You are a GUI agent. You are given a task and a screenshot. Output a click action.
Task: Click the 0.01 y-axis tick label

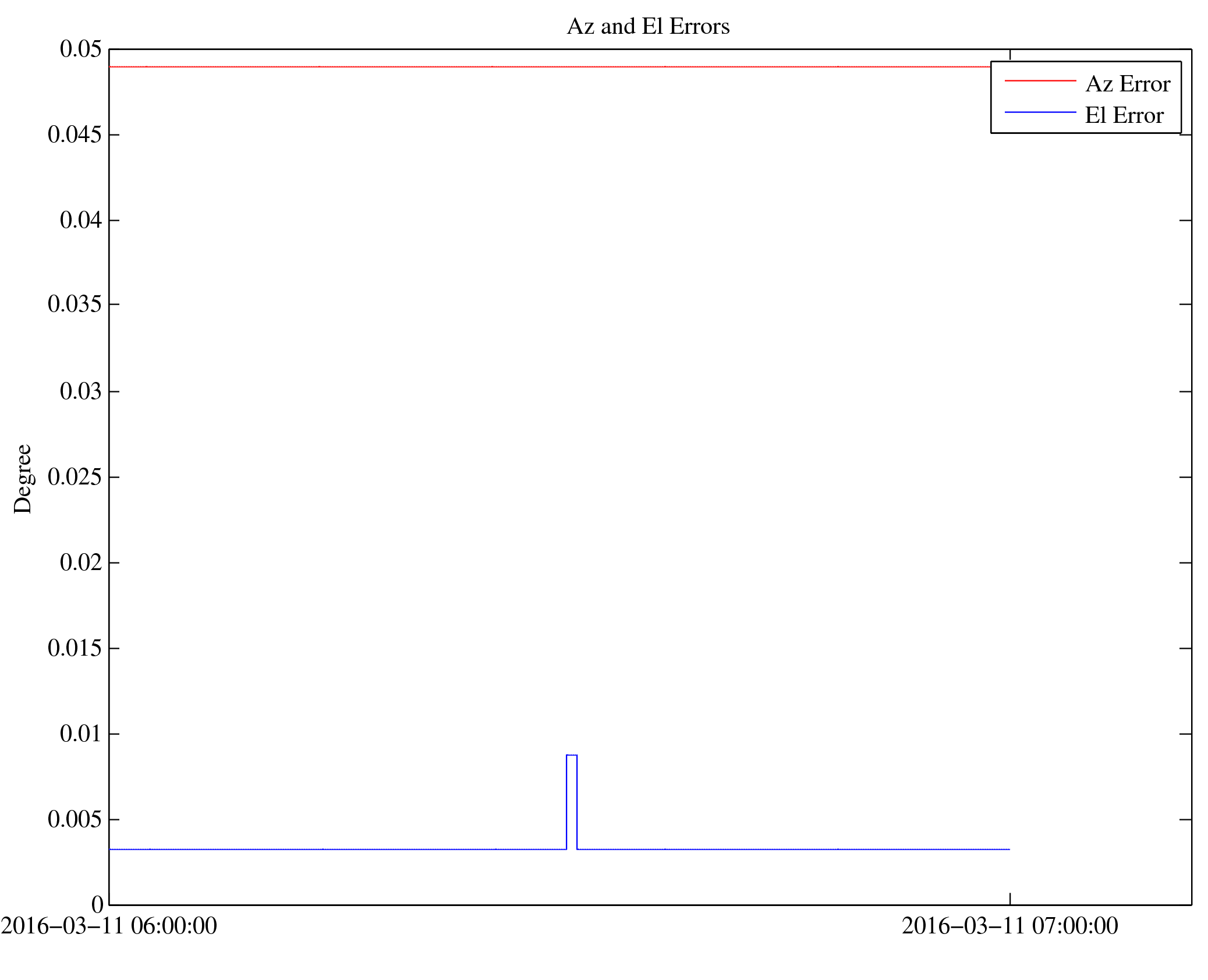pos(80,734)
